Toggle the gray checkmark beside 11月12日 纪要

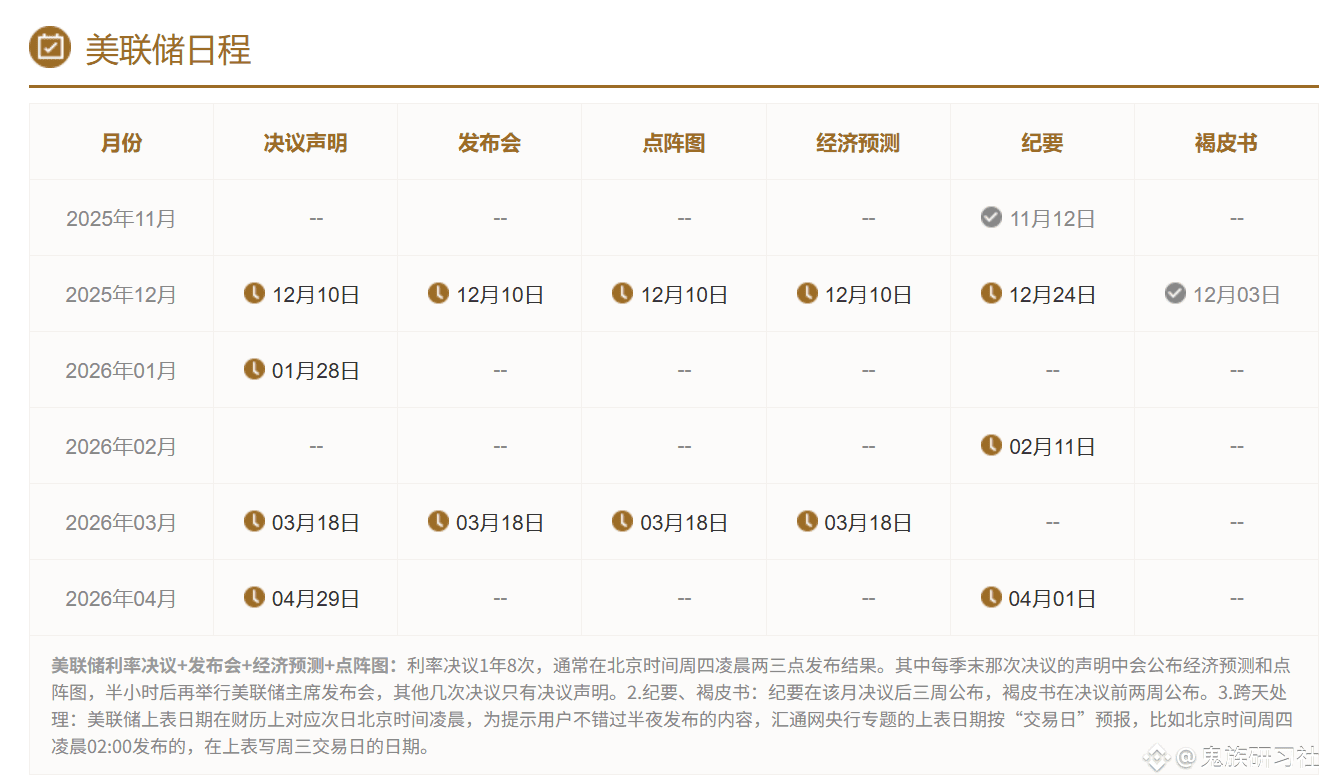pyautogui.click(x=990, y=217)
